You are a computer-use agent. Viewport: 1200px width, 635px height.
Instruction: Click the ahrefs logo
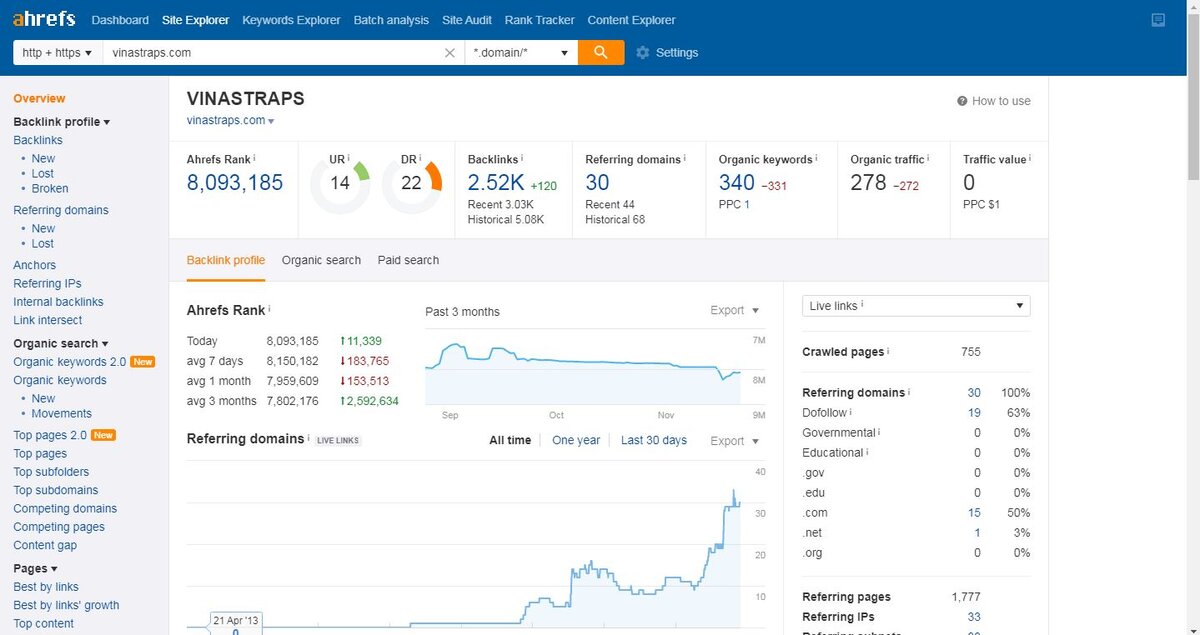pyautogui.click(x=45, y=19)
